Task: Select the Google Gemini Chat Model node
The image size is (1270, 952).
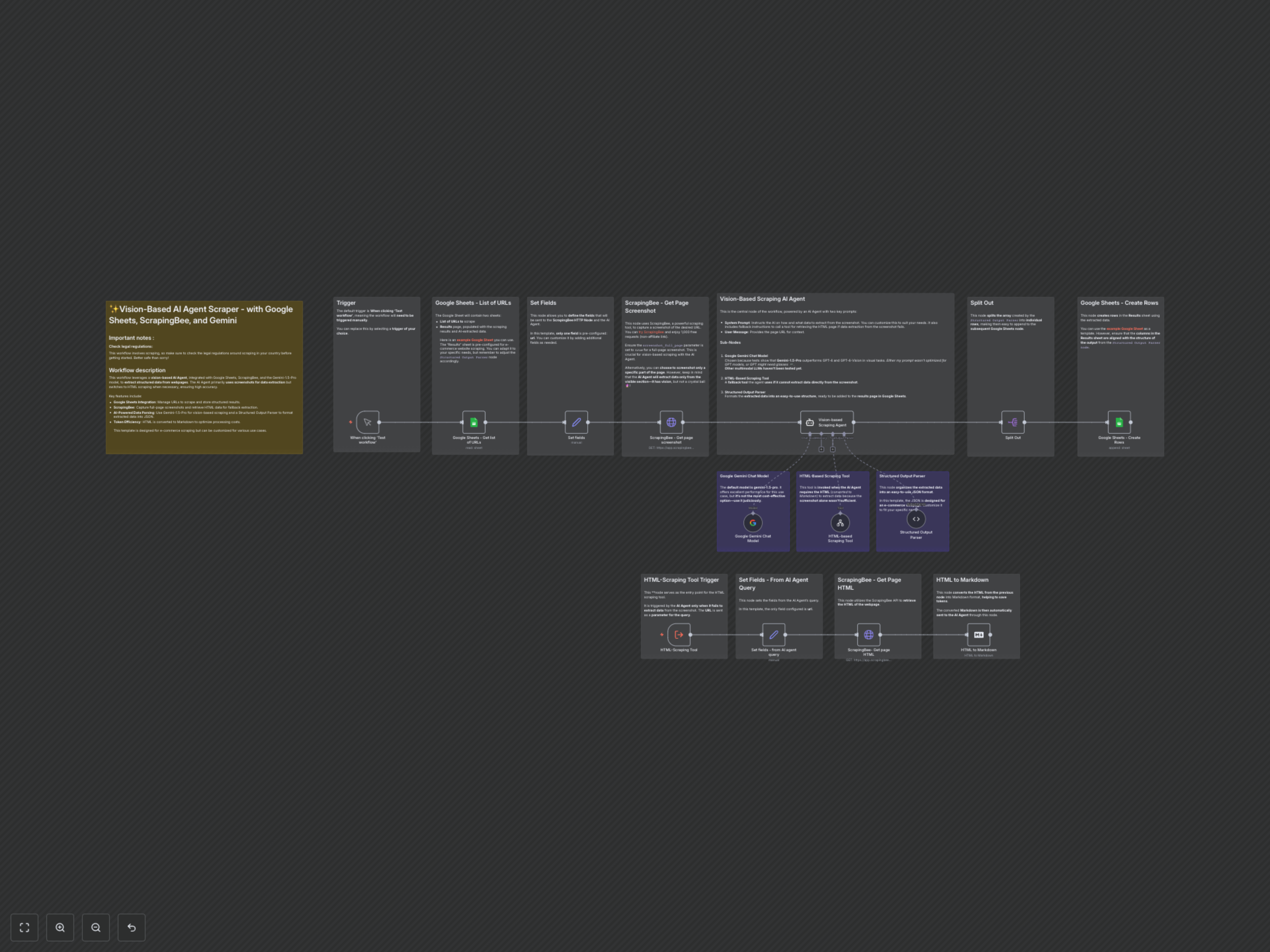Action: point(753,523)
